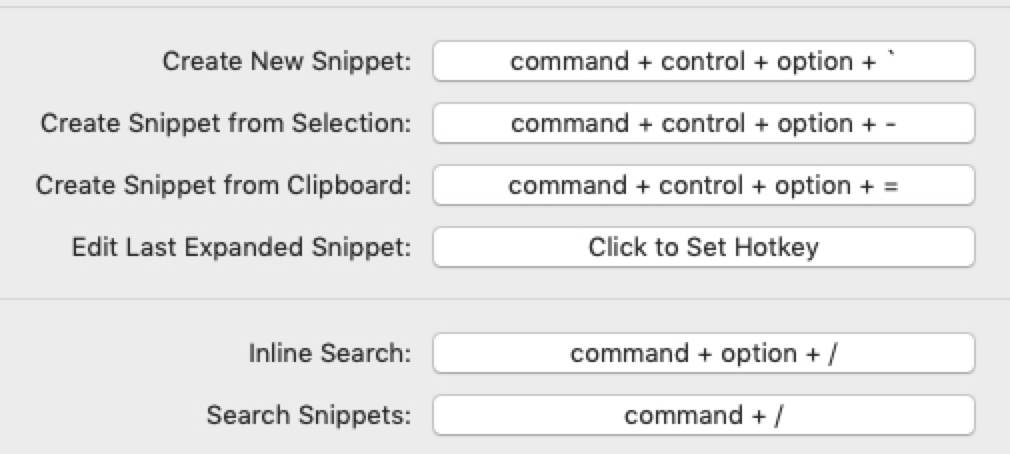The height and width of the screenshot is (454, 1010).
Task: Click the shortcut box ending with minus sign
Action: [703, 123]
